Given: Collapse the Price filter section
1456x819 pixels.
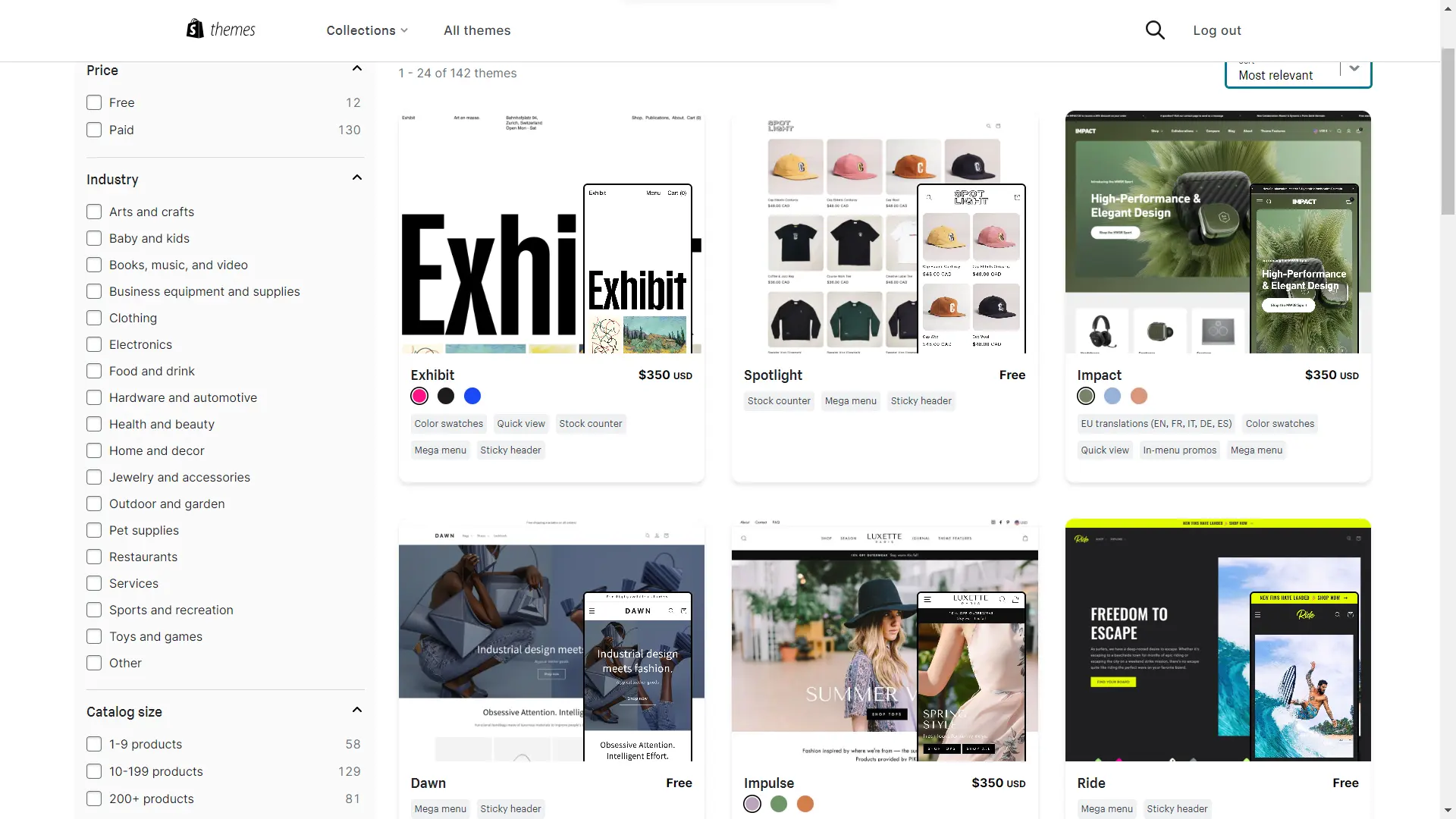Looking at the screenshot, I should (357, 68).
